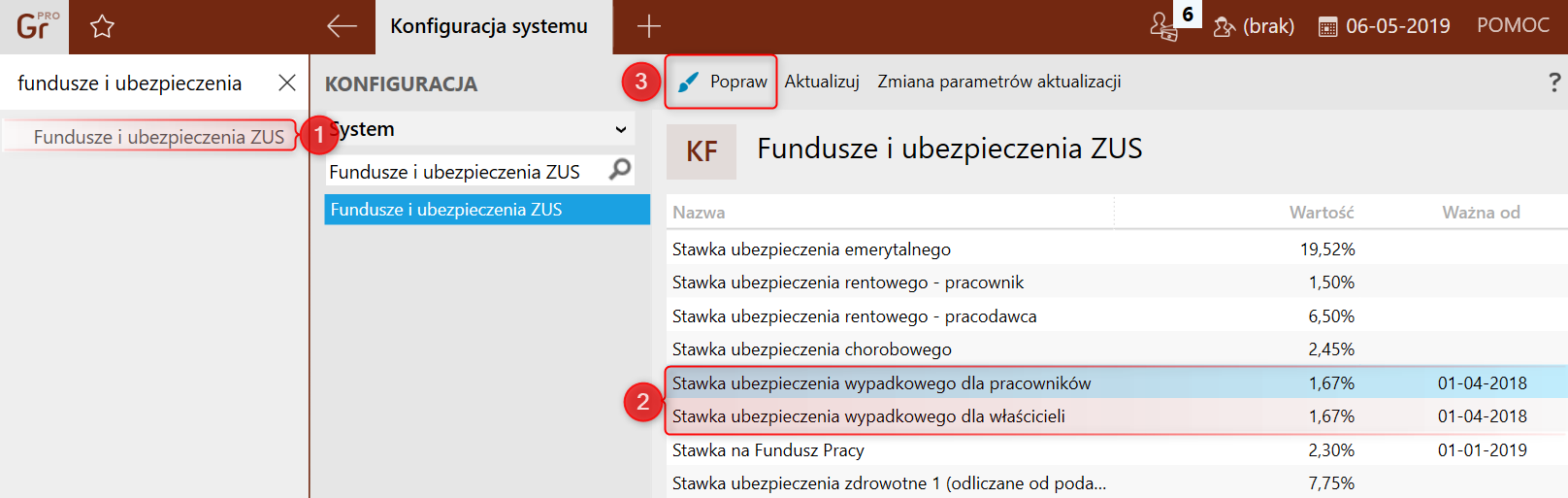Open the question mark help icon
Image resolution: width=1568 pixels, height=498 pixels.
[1554, 83]
